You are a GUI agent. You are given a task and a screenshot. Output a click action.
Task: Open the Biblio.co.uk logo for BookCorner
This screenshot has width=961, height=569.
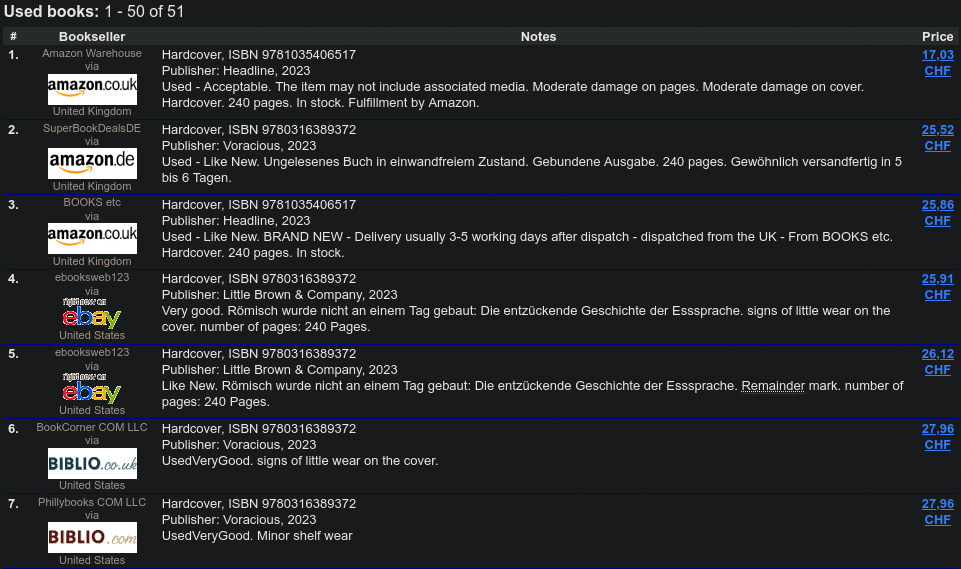point(92,463)
